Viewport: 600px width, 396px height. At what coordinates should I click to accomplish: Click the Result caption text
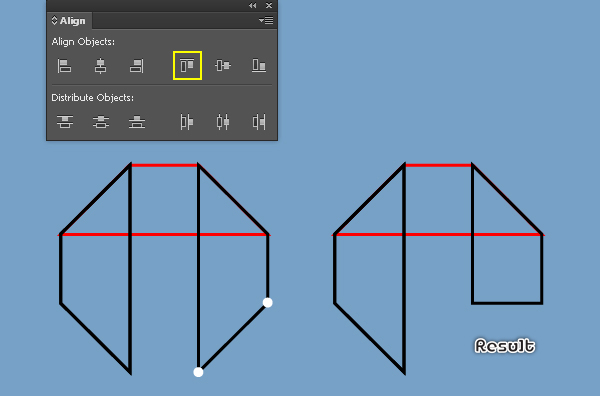pos(505,346)
